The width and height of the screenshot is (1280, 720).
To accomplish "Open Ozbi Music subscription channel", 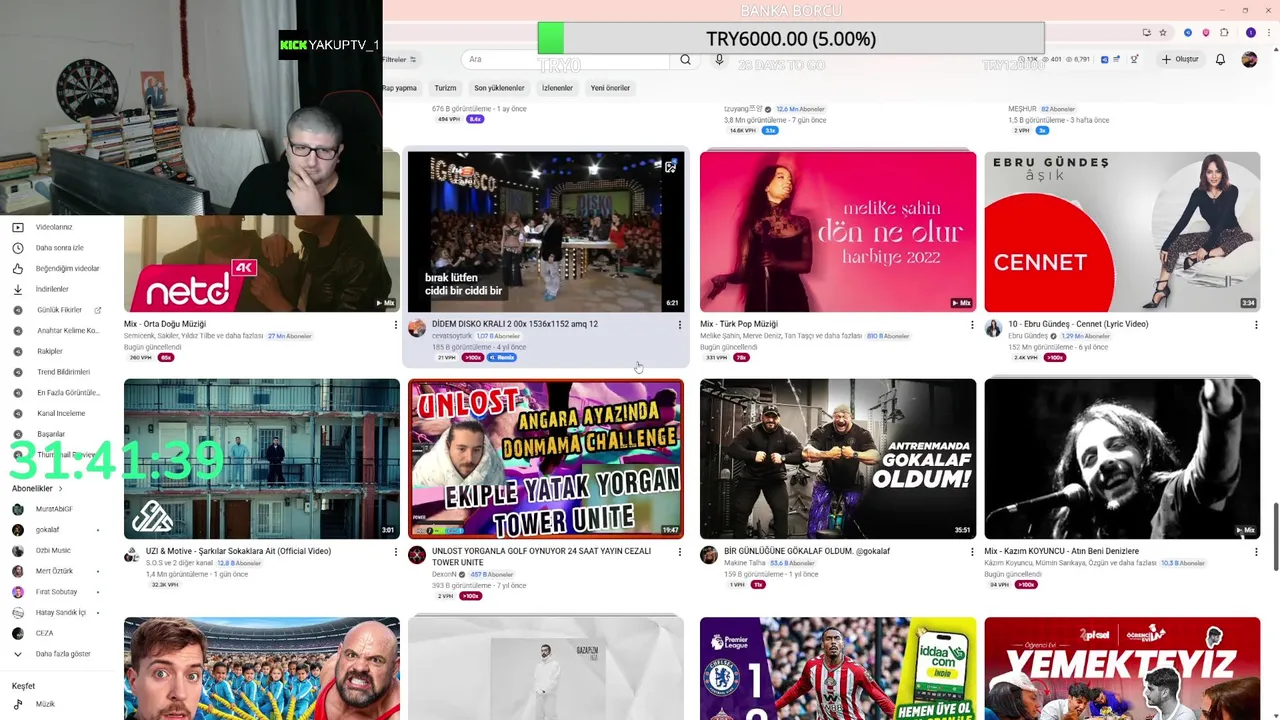I will click(55, 550).
